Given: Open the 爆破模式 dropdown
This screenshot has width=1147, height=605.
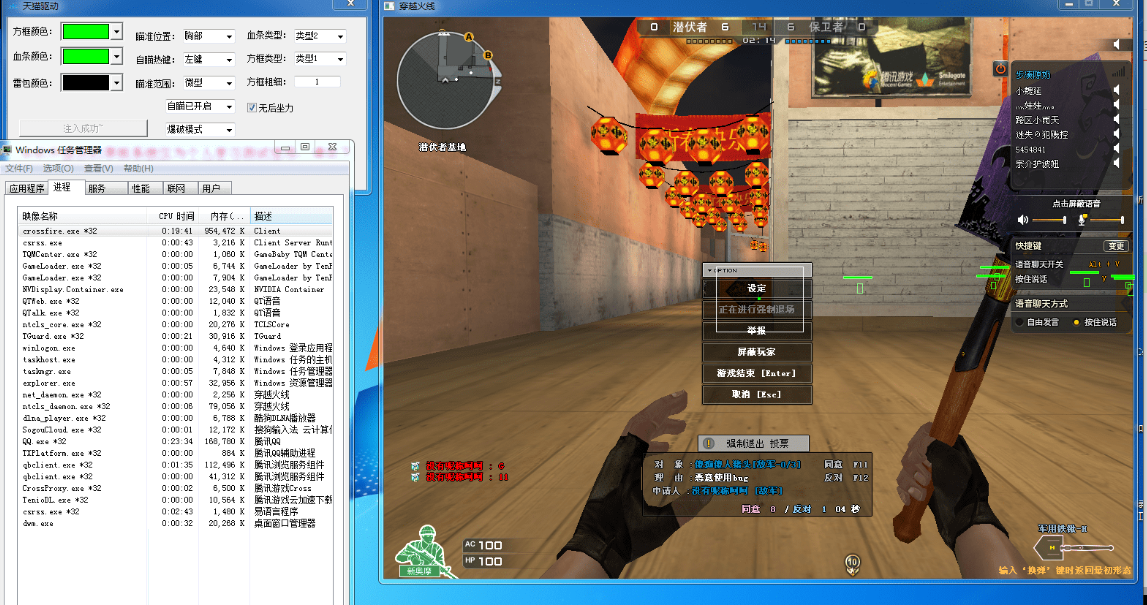Looking at the screenshot, I should [200, 129].
